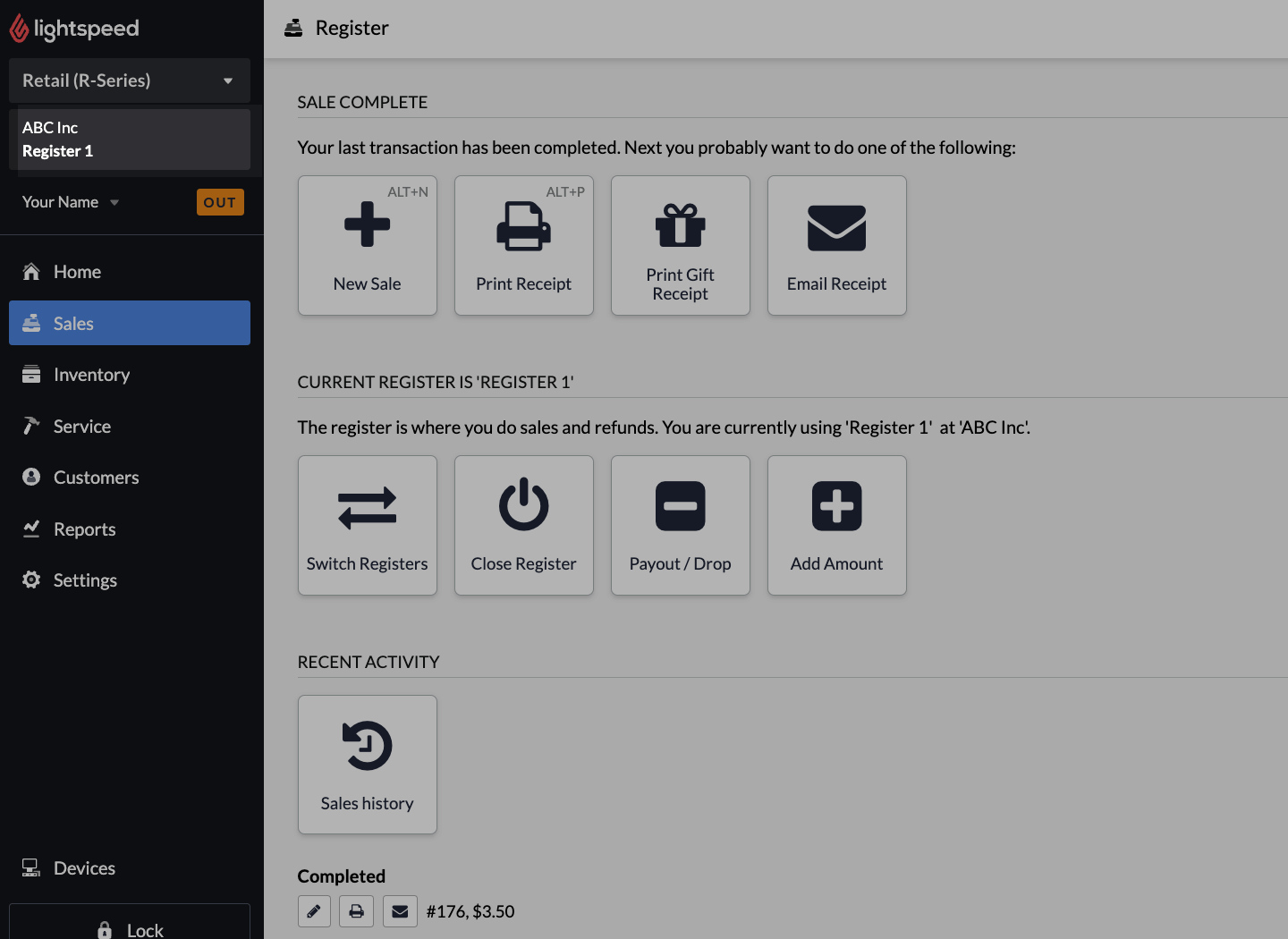Image resolution: width=1288 pixels, height=939 pixels.
Task: Open Devices in the sidebar
Action: [x=84, y=868]
